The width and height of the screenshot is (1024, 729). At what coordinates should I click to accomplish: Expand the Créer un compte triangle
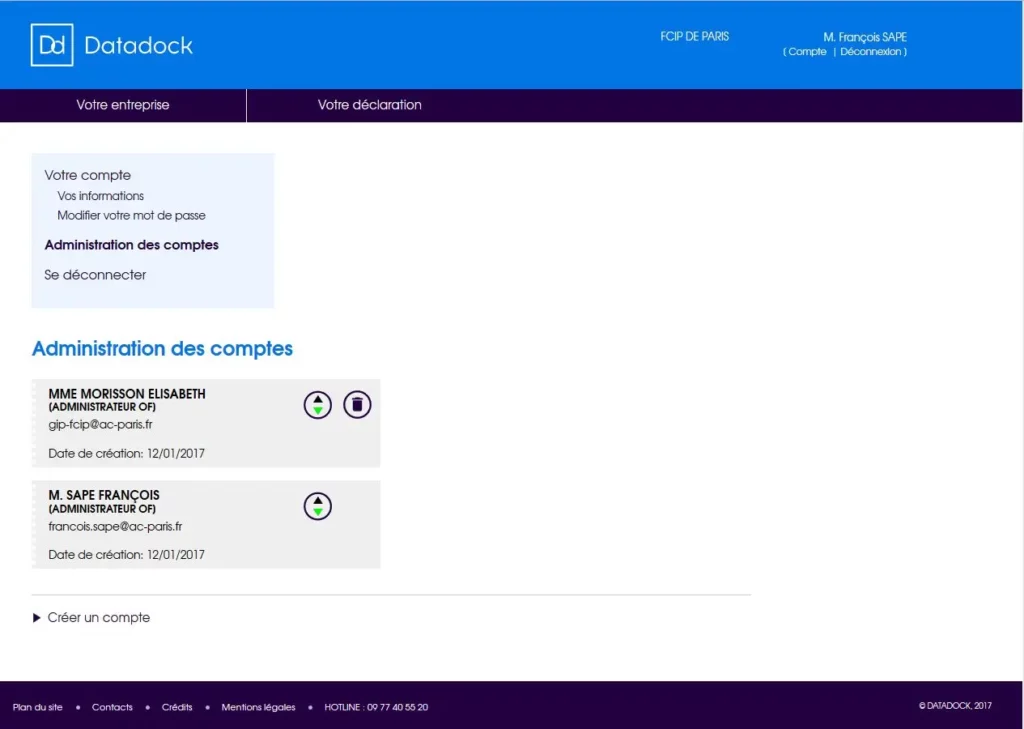pos(37,618)
